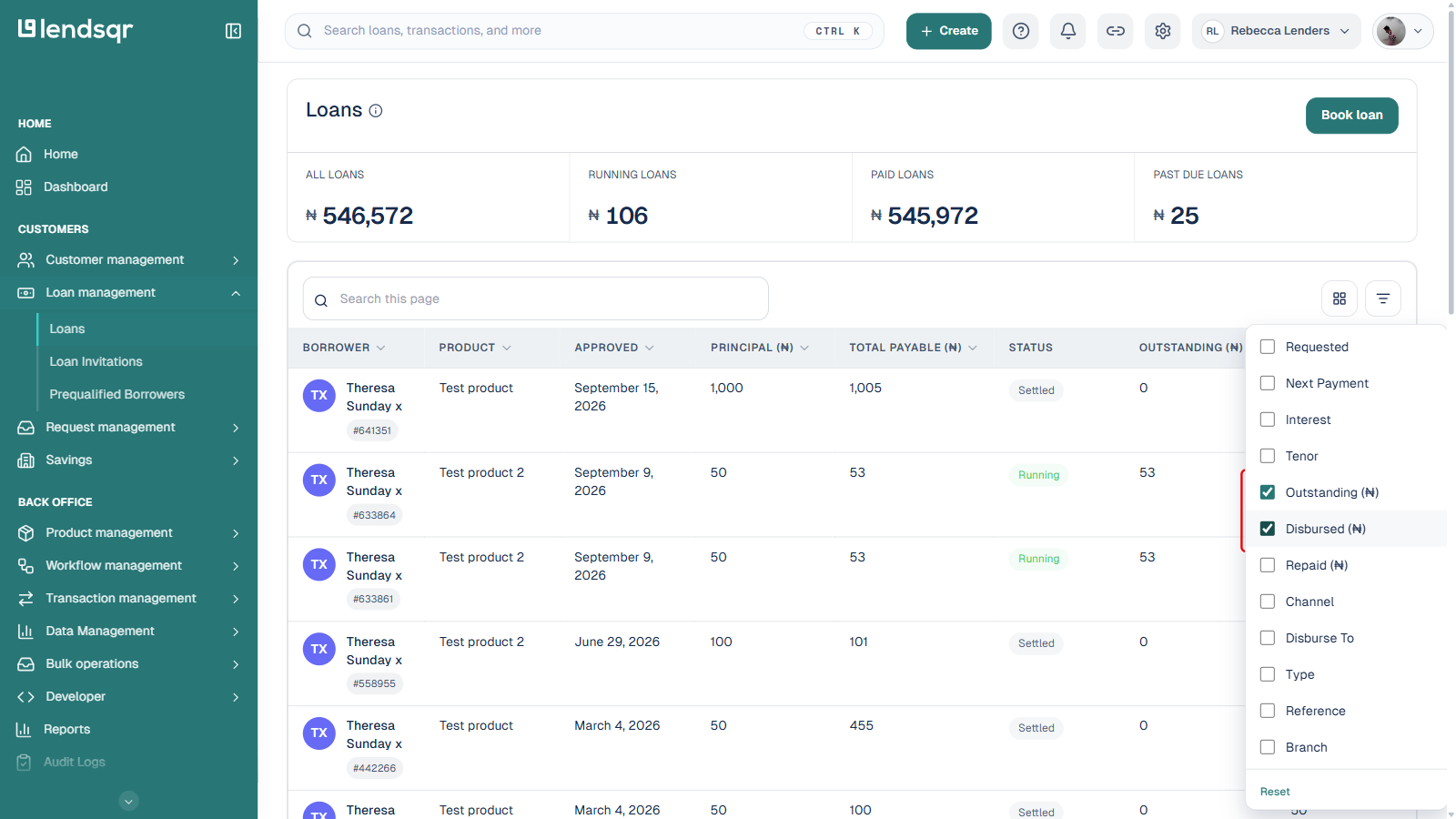The width and height of the screenshot is (1456, 819).
Task: Check the Next Payment column
Action: (x=1268, y=383)
